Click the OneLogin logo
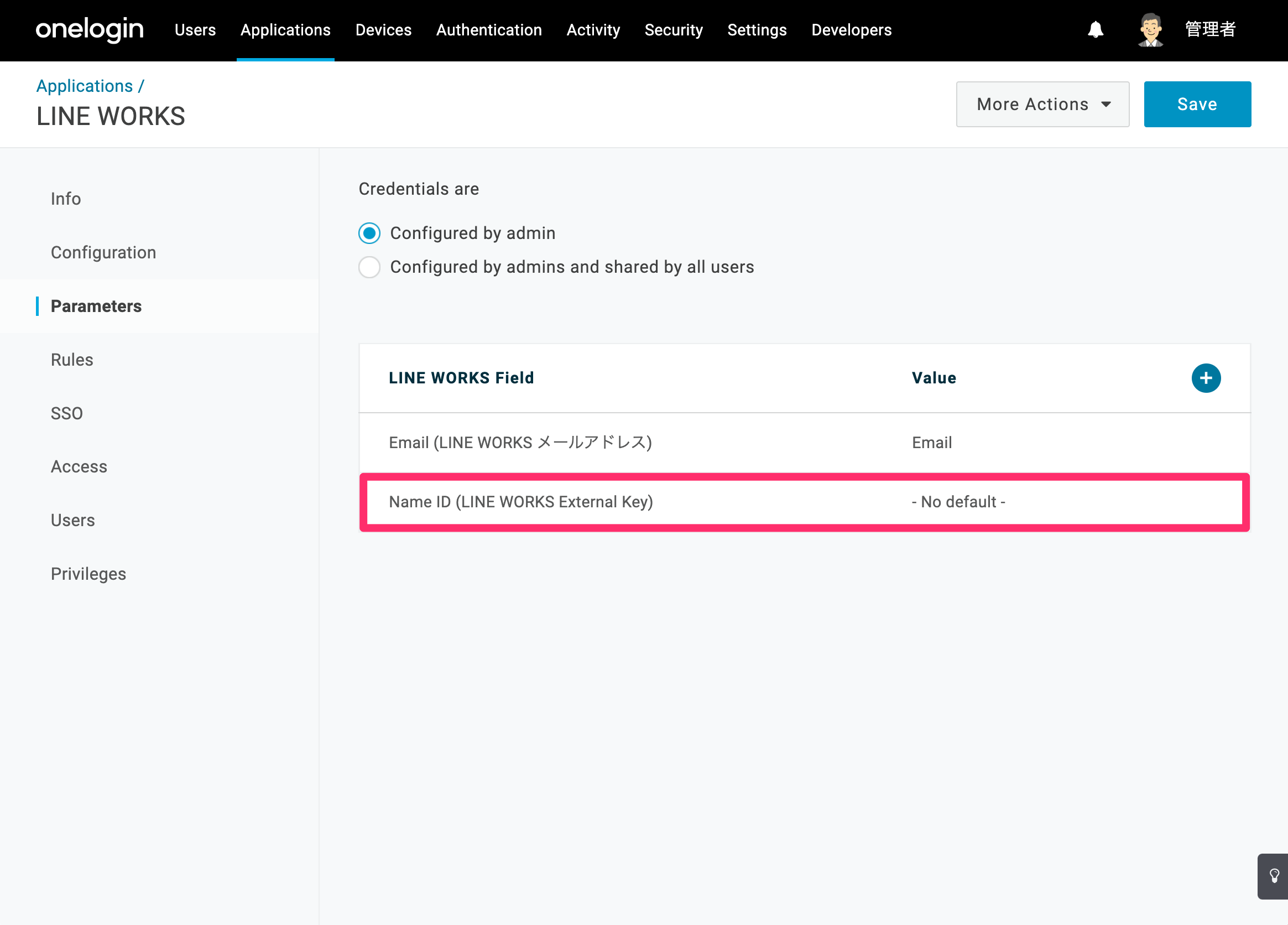The height and width of the screenshot is (925, 1288). point(90,29)
